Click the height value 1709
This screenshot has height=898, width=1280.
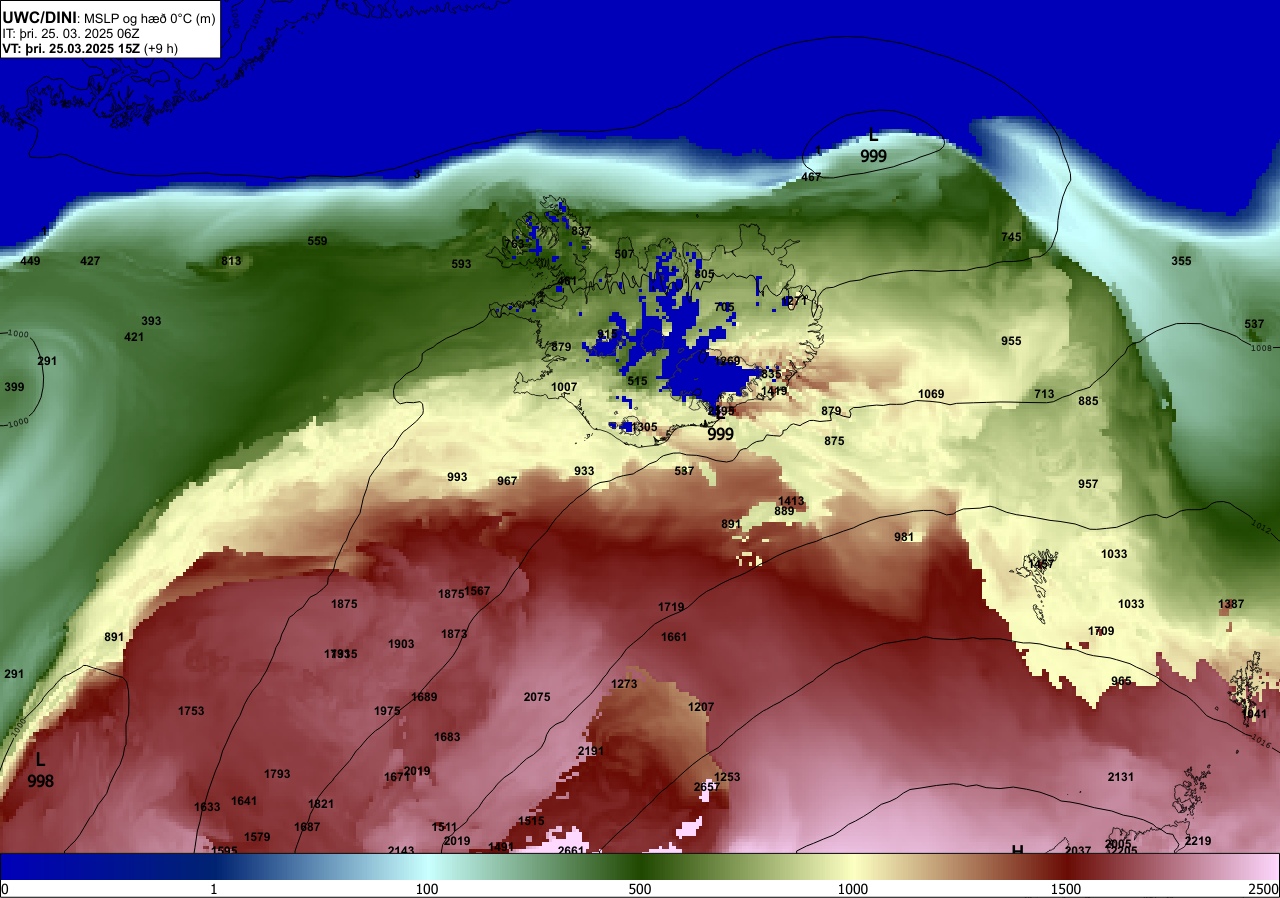click(x=1101, y=631)
